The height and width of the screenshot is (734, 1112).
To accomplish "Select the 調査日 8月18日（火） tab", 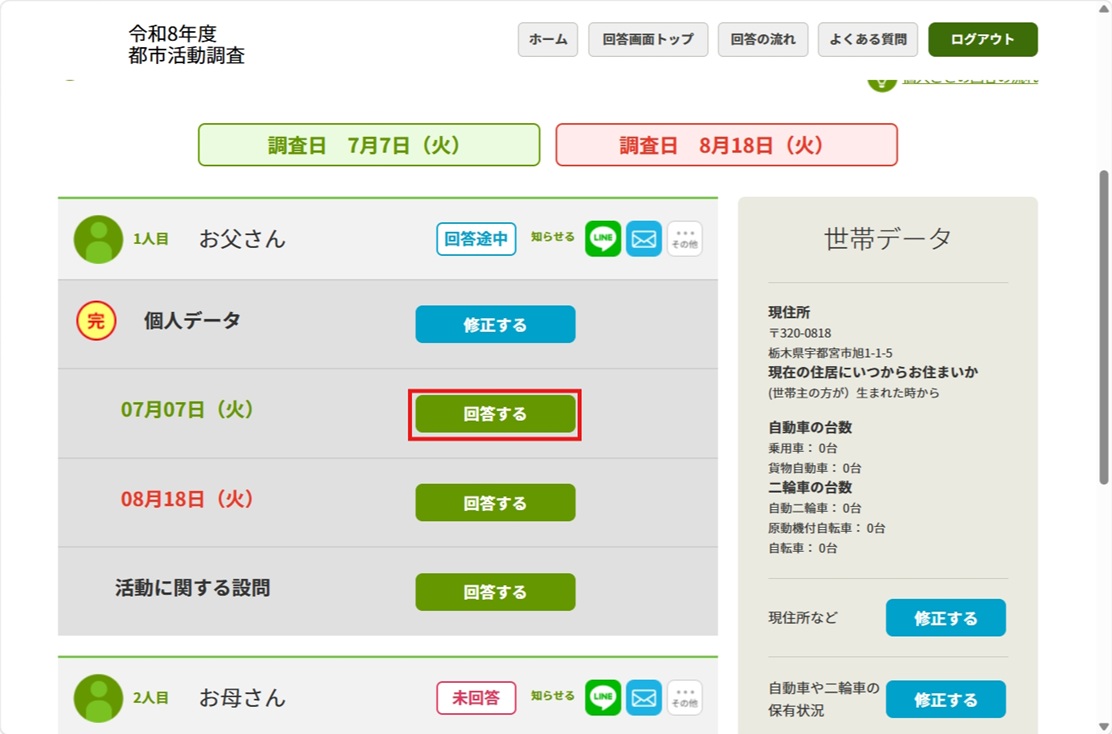I will 726,145.
